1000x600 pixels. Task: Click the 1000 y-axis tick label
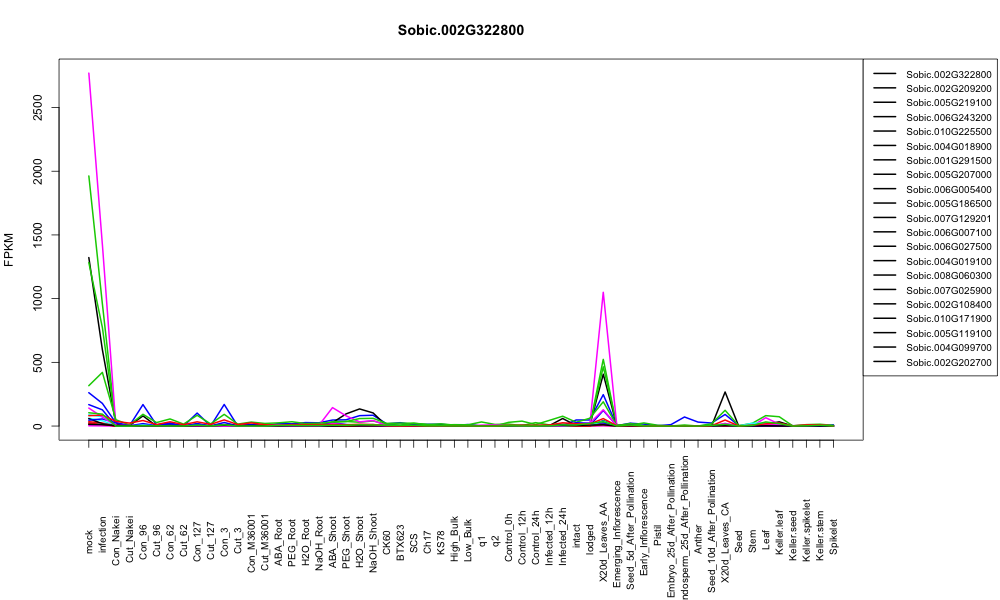pyautogui.click(x=38, y=298)
